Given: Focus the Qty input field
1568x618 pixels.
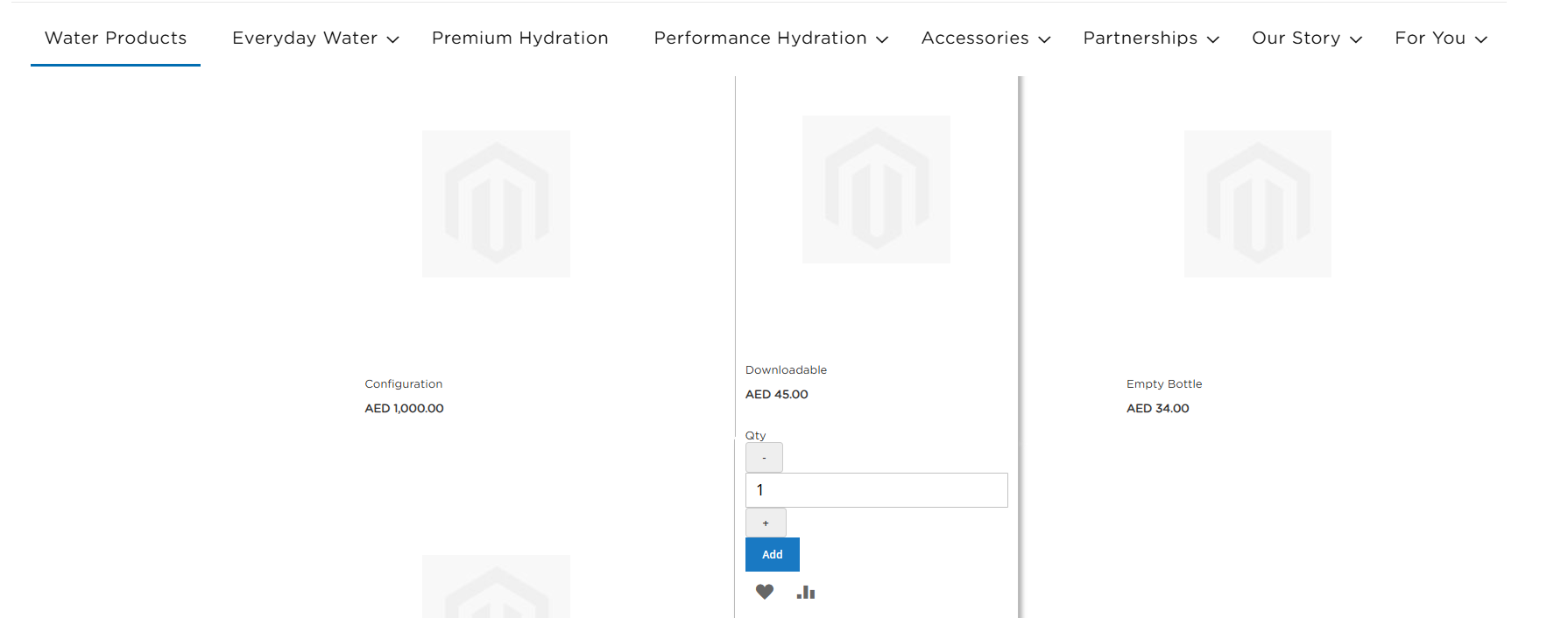Looking at the screenshot, I should pyautogui.click(x=876, y=490).
